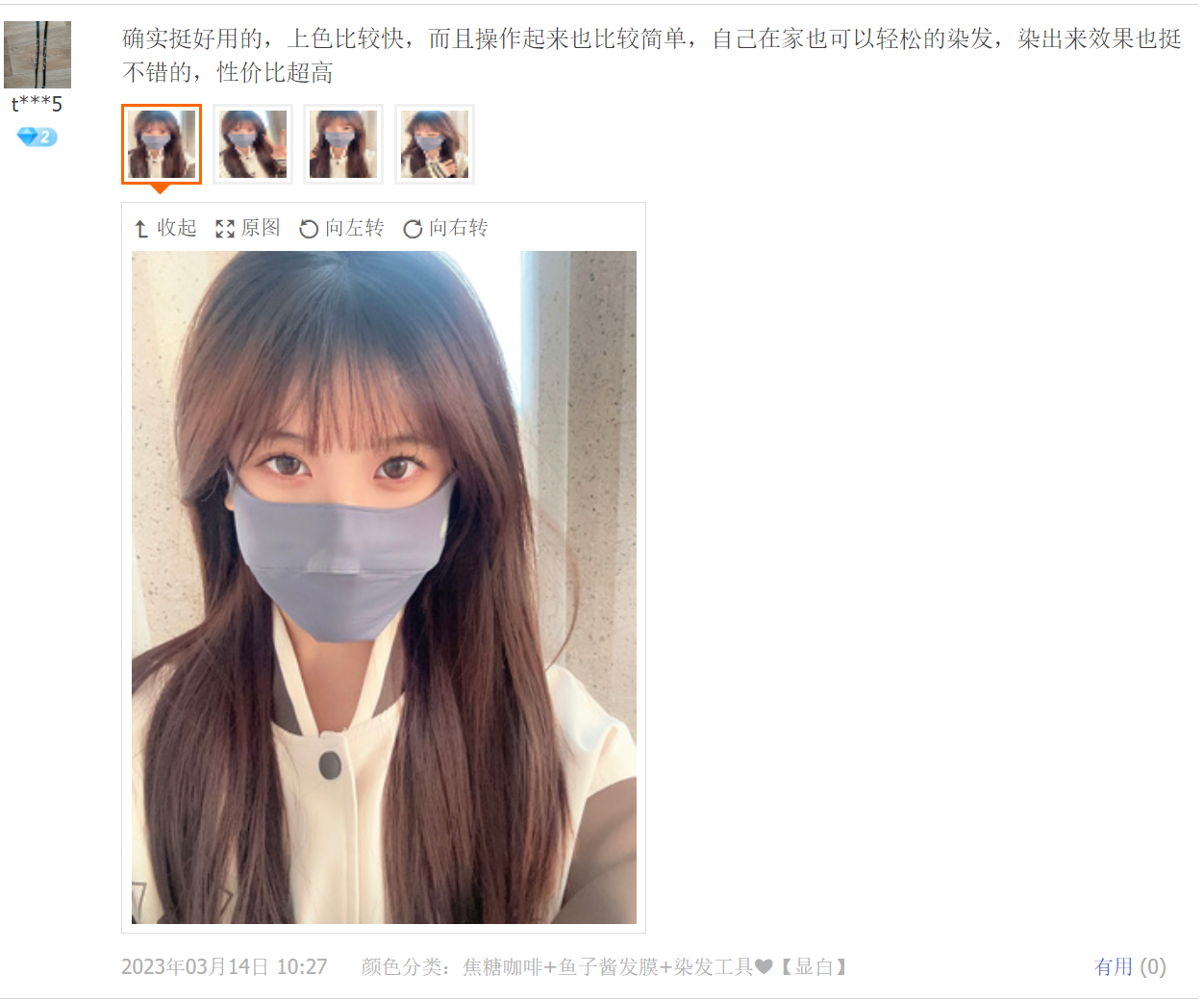The height and width of the screenshot is (1000, 1204).
Task: Click the original-size expand icon beside 原图
Action: (x=225, y=229)
